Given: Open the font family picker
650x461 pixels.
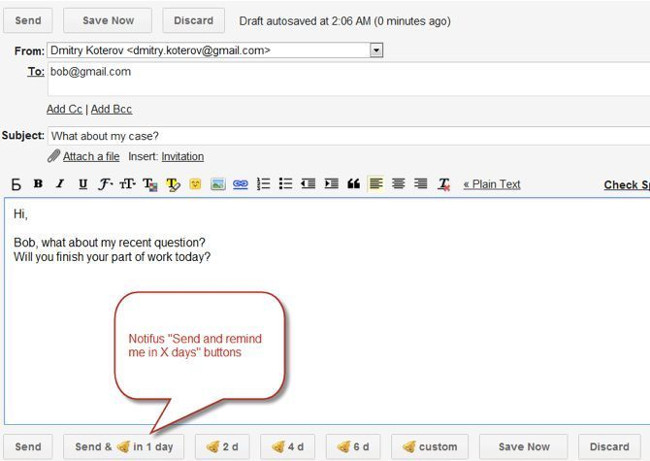Looking at the screenshot, I should pyautogui.click(x=105, y=184).
